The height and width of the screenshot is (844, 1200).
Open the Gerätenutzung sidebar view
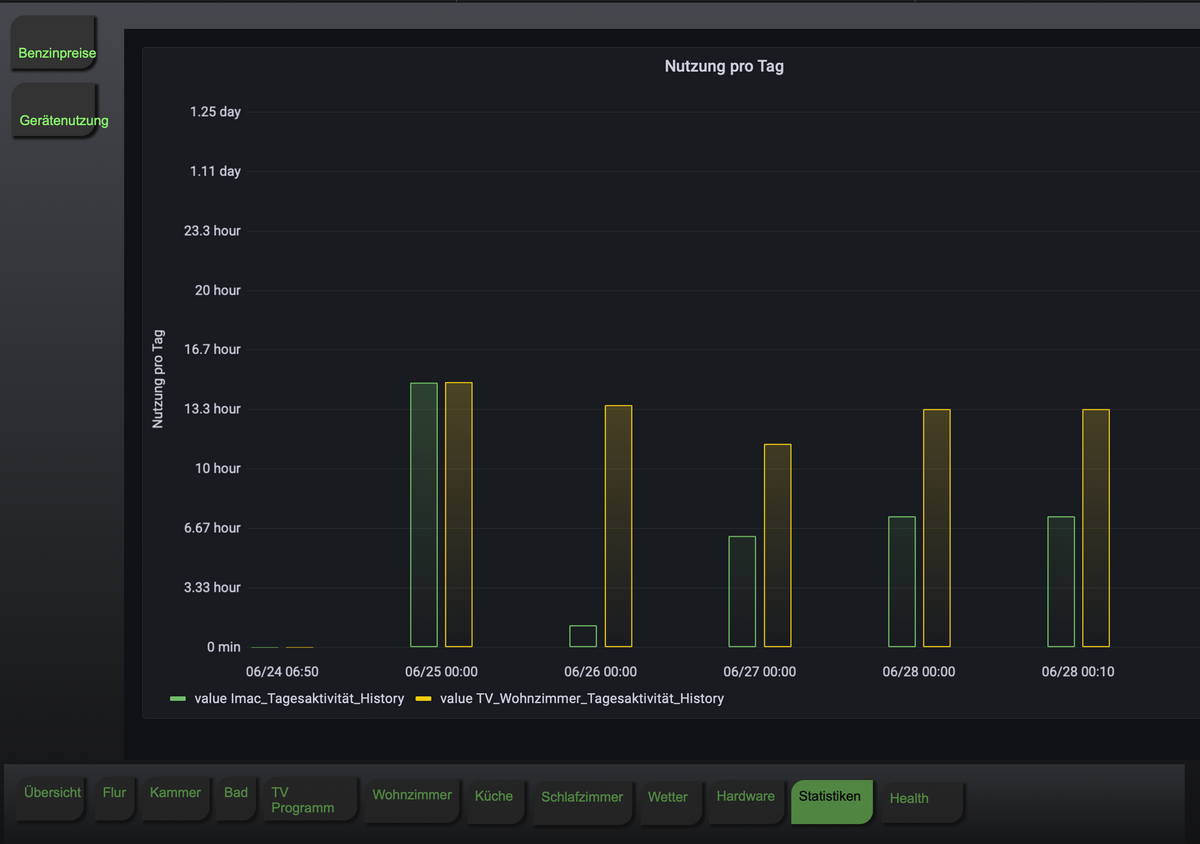[63, 120]
